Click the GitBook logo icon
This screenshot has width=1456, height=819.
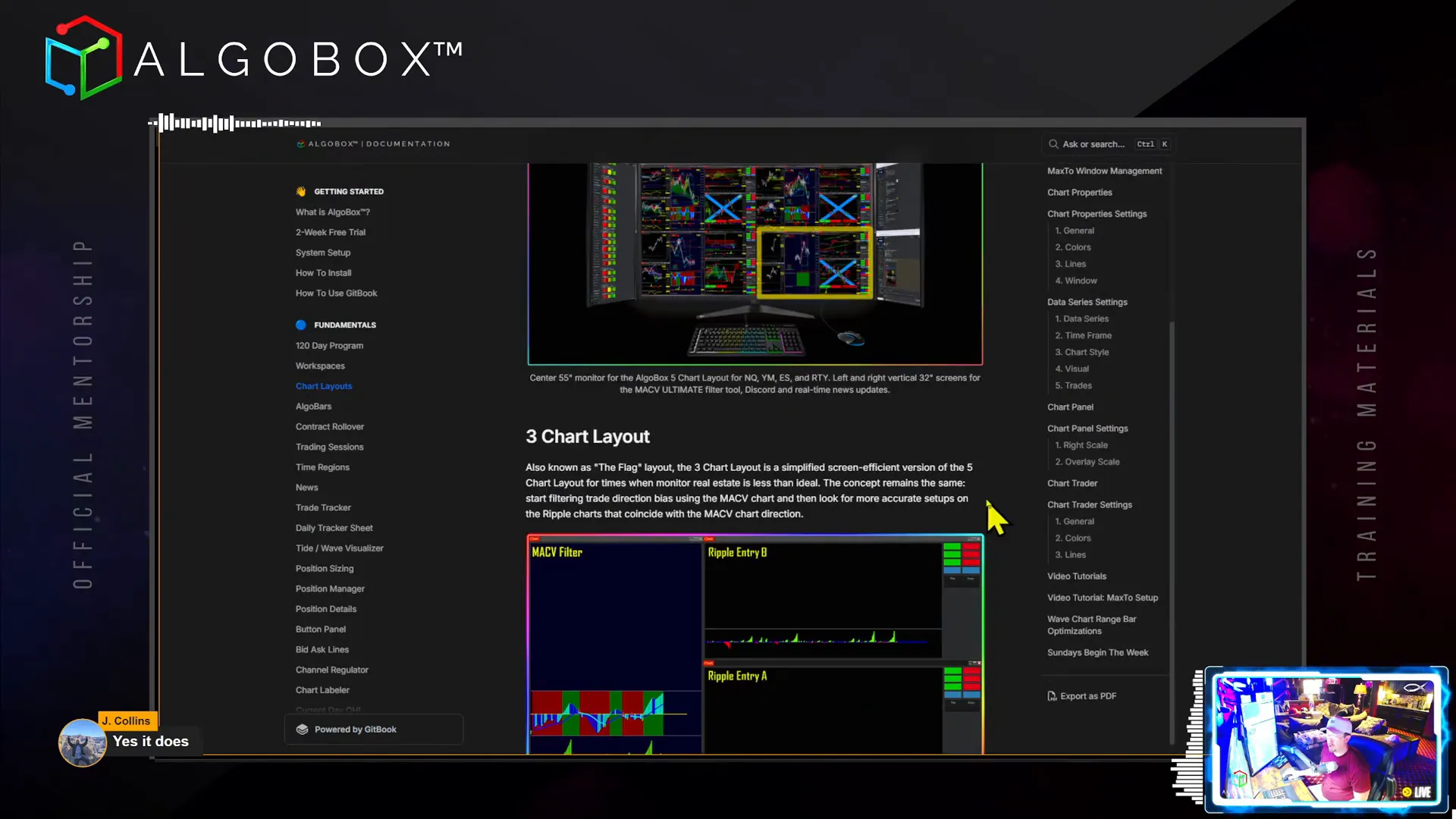click(302, 730)
